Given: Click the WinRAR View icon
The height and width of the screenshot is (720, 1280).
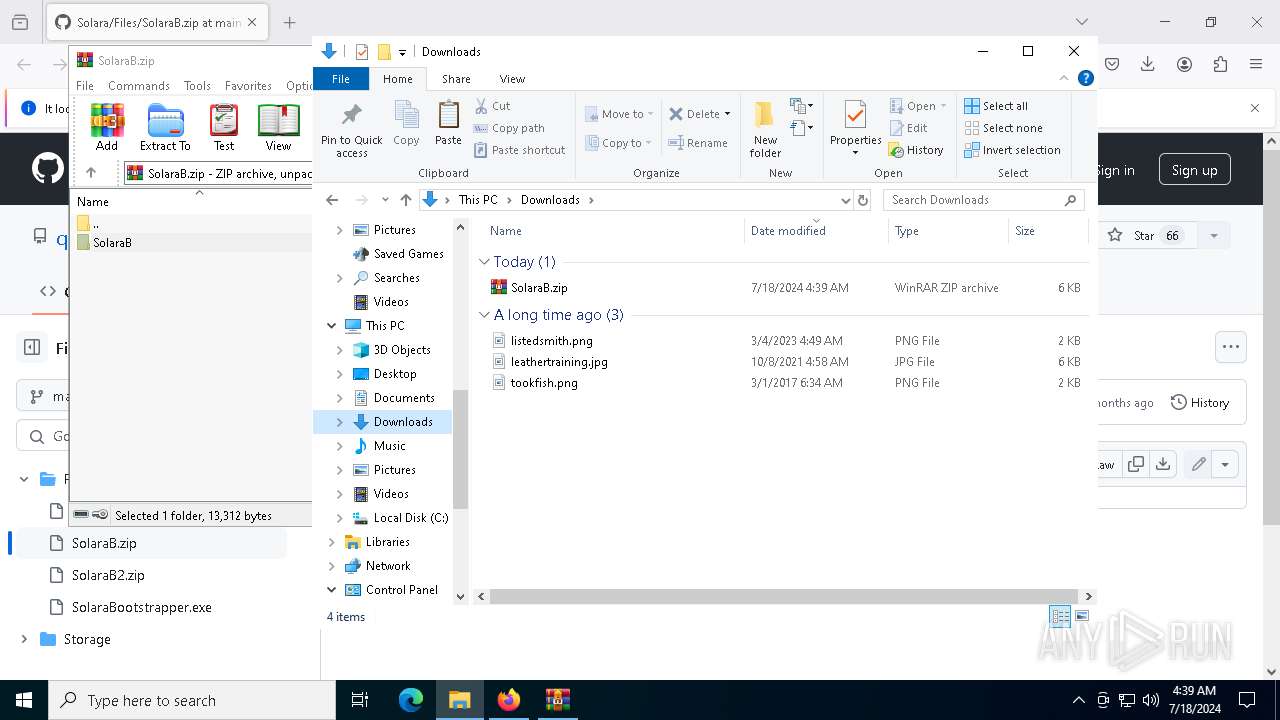Looking at the screenshot, I should 278,127.
